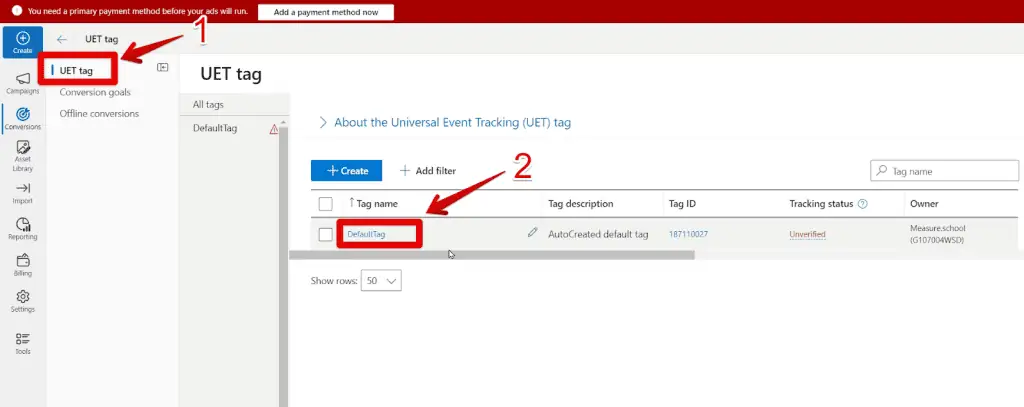Click the warning icon next to DefaultTag

(x=274, y=129)
